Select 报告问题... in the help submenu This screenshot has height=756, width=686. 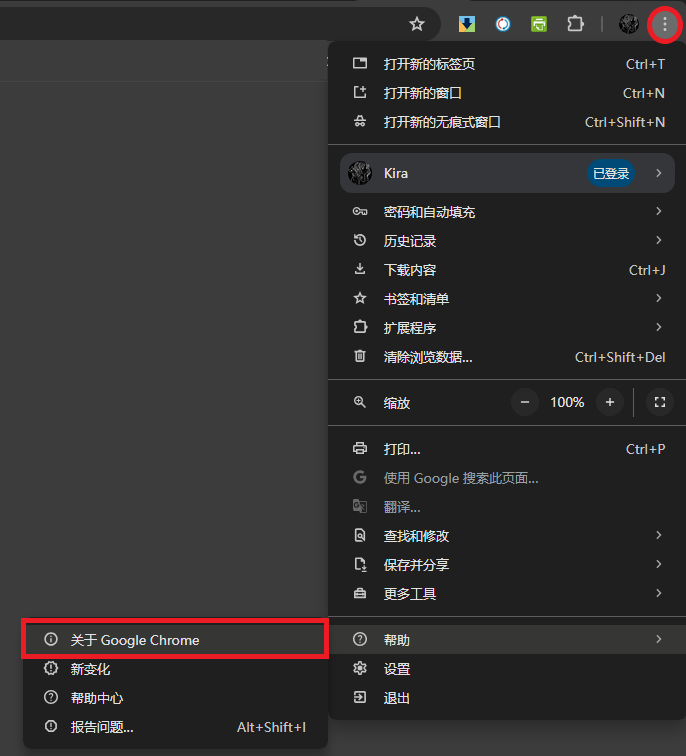pos(175,727)
